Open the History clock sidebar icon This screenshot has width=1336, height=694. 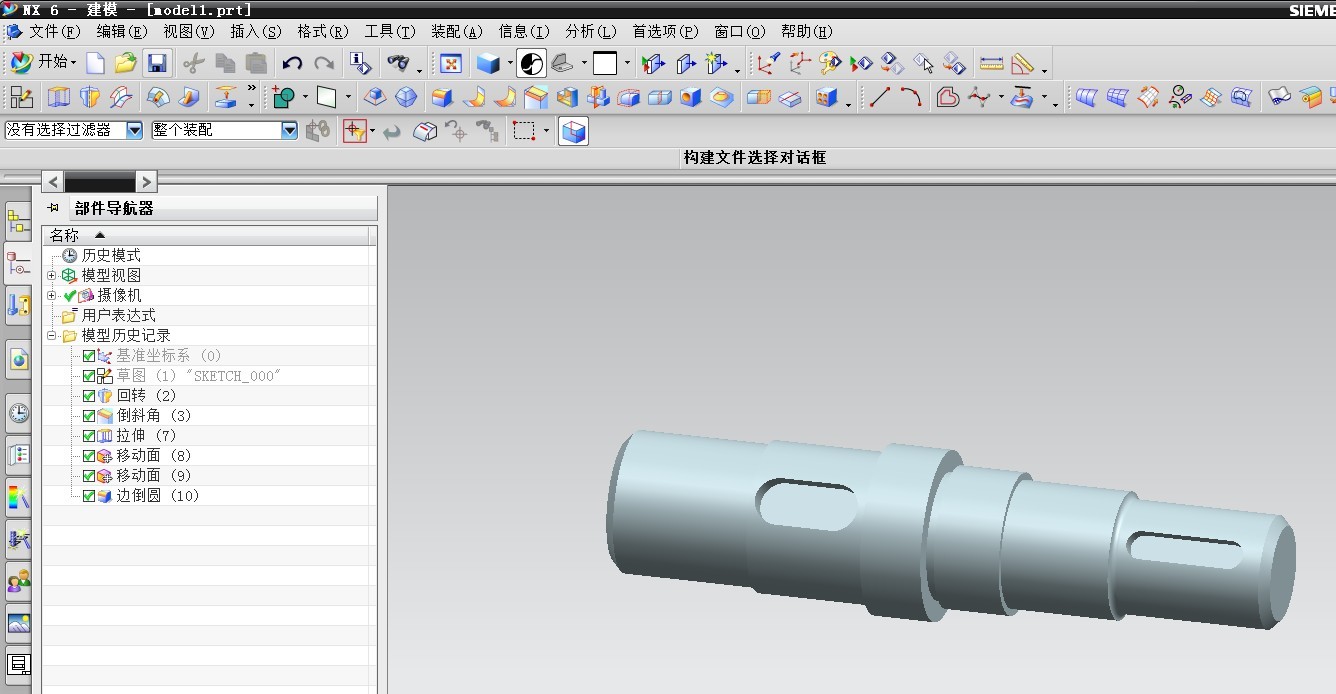point(18,412)
